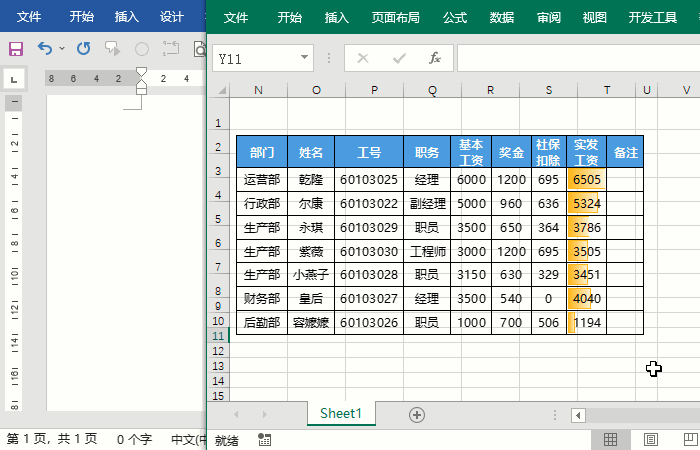Image resolution: width=700 pixels, height=450 pixels.
Task: Click the confirm checkmark in formula bar
Action: coord(399,58)
